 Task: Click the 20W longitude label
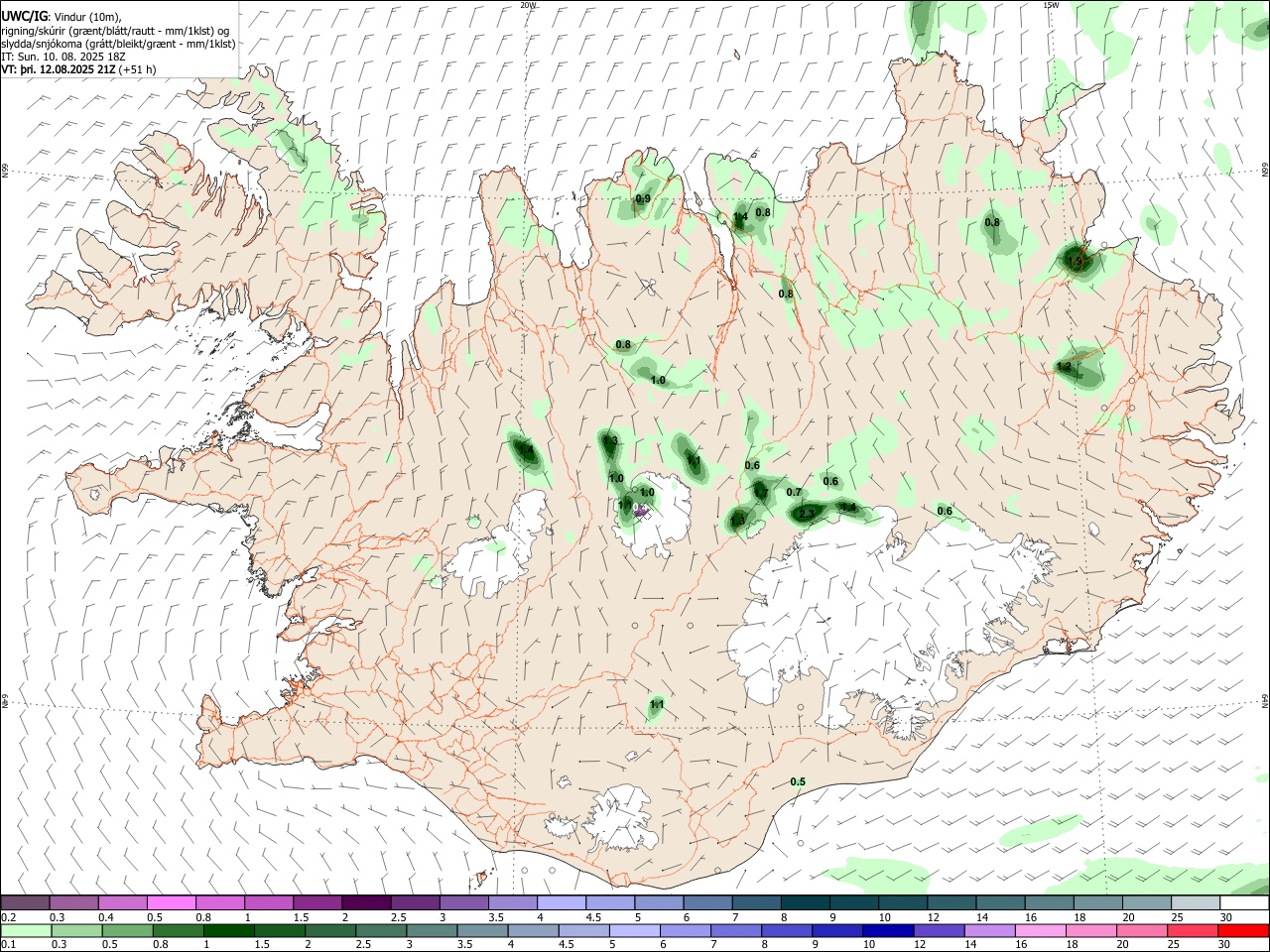click(x=528, y=5)
